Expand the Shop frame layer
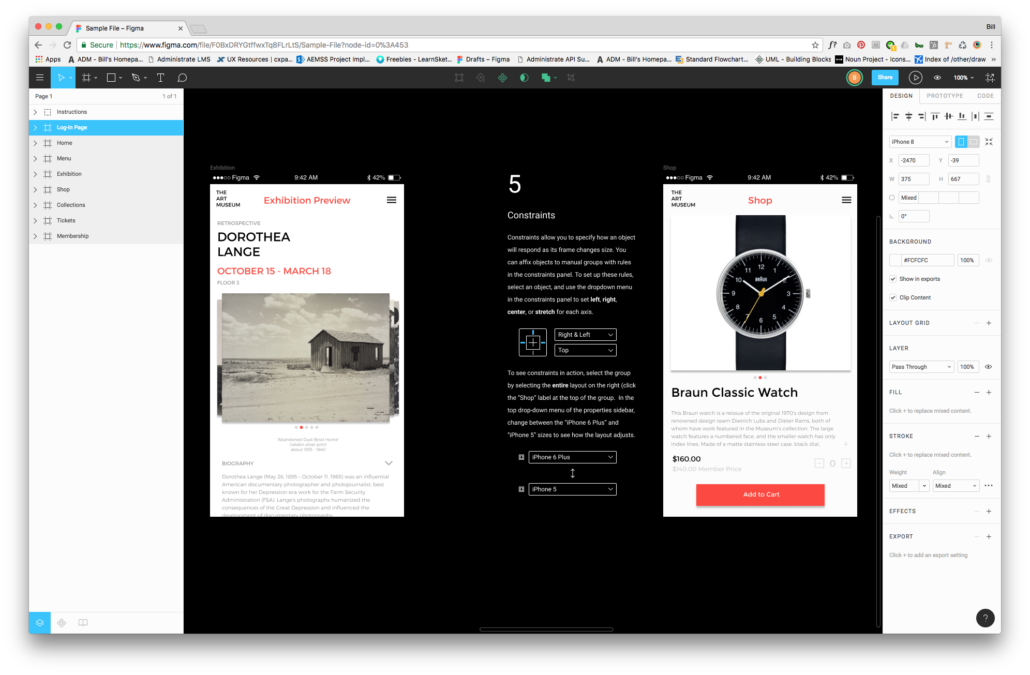 [35, 190]
